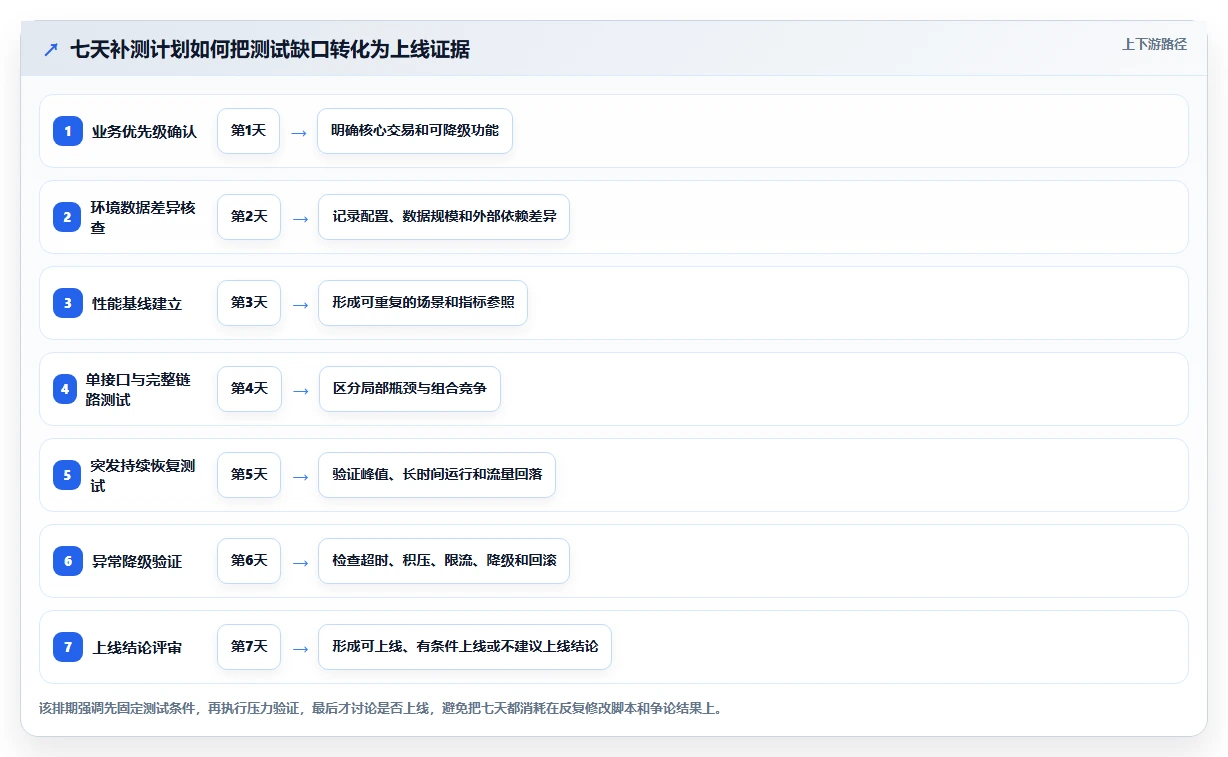This screenshot has height=757, width=1228.
Task: Open the 形成可上线、有条件上线或不建议上线结论 box
Action: point(465,647)
